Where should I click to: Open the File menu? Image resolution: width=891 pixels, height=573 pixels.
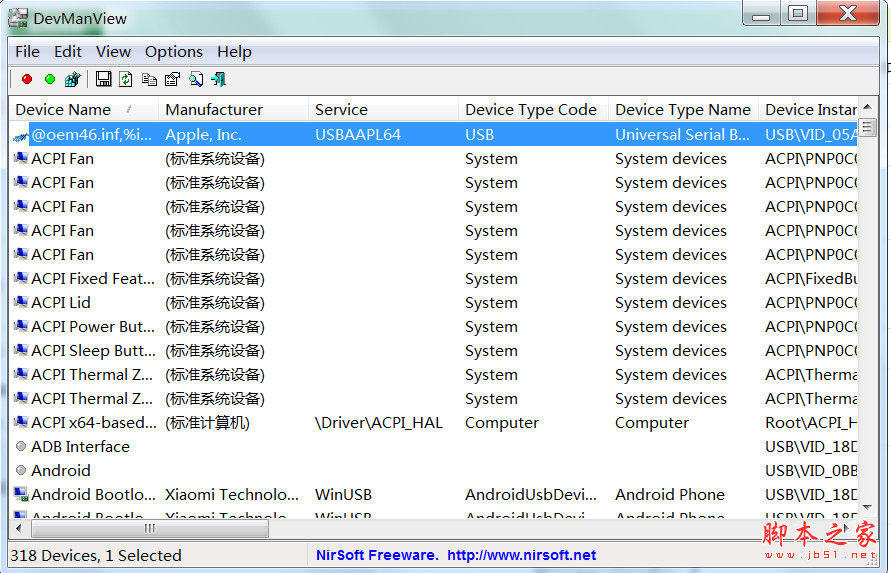(27, 52)
